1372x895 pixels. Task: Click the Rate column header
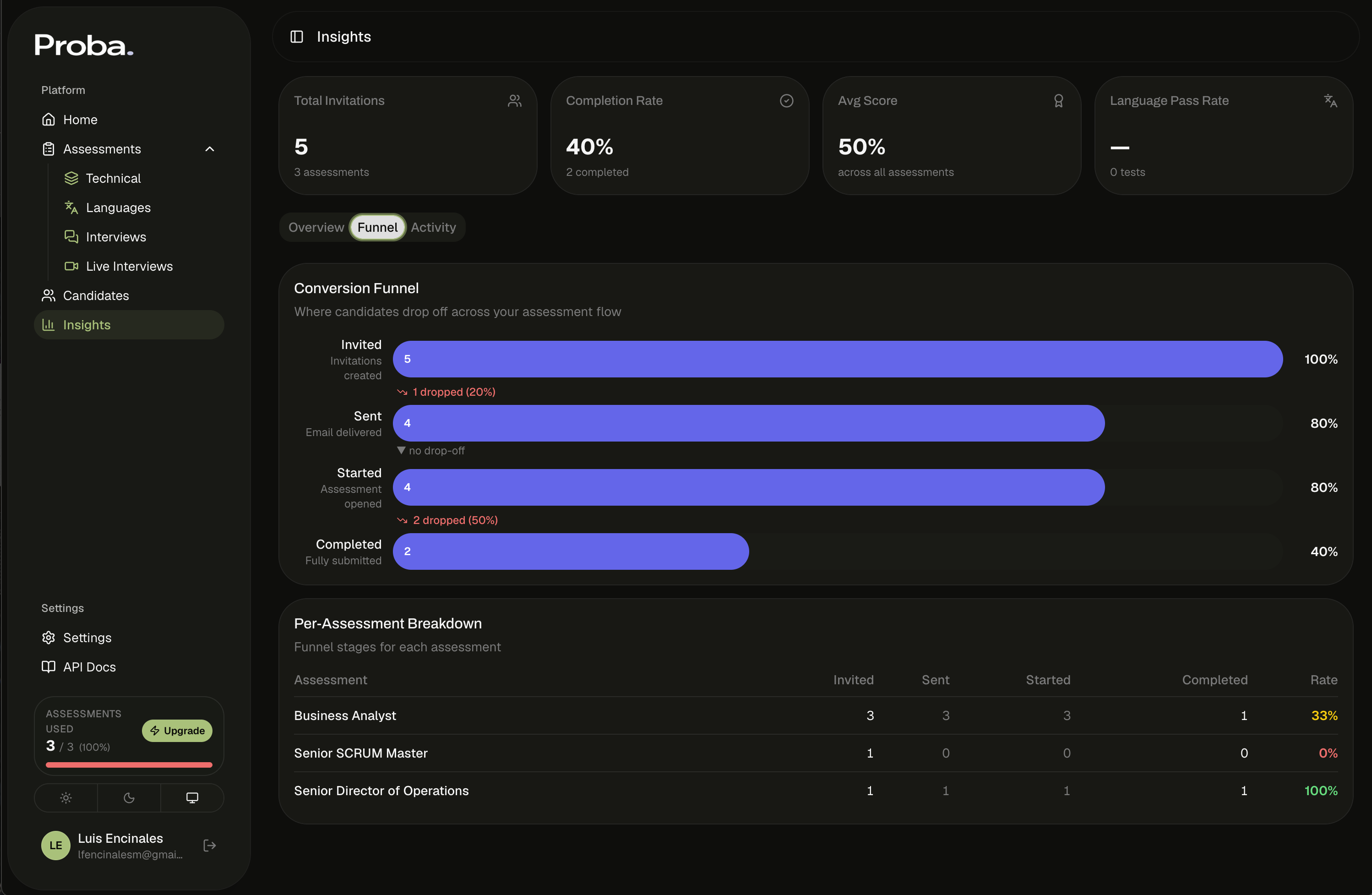click(x=1323, y=680)
